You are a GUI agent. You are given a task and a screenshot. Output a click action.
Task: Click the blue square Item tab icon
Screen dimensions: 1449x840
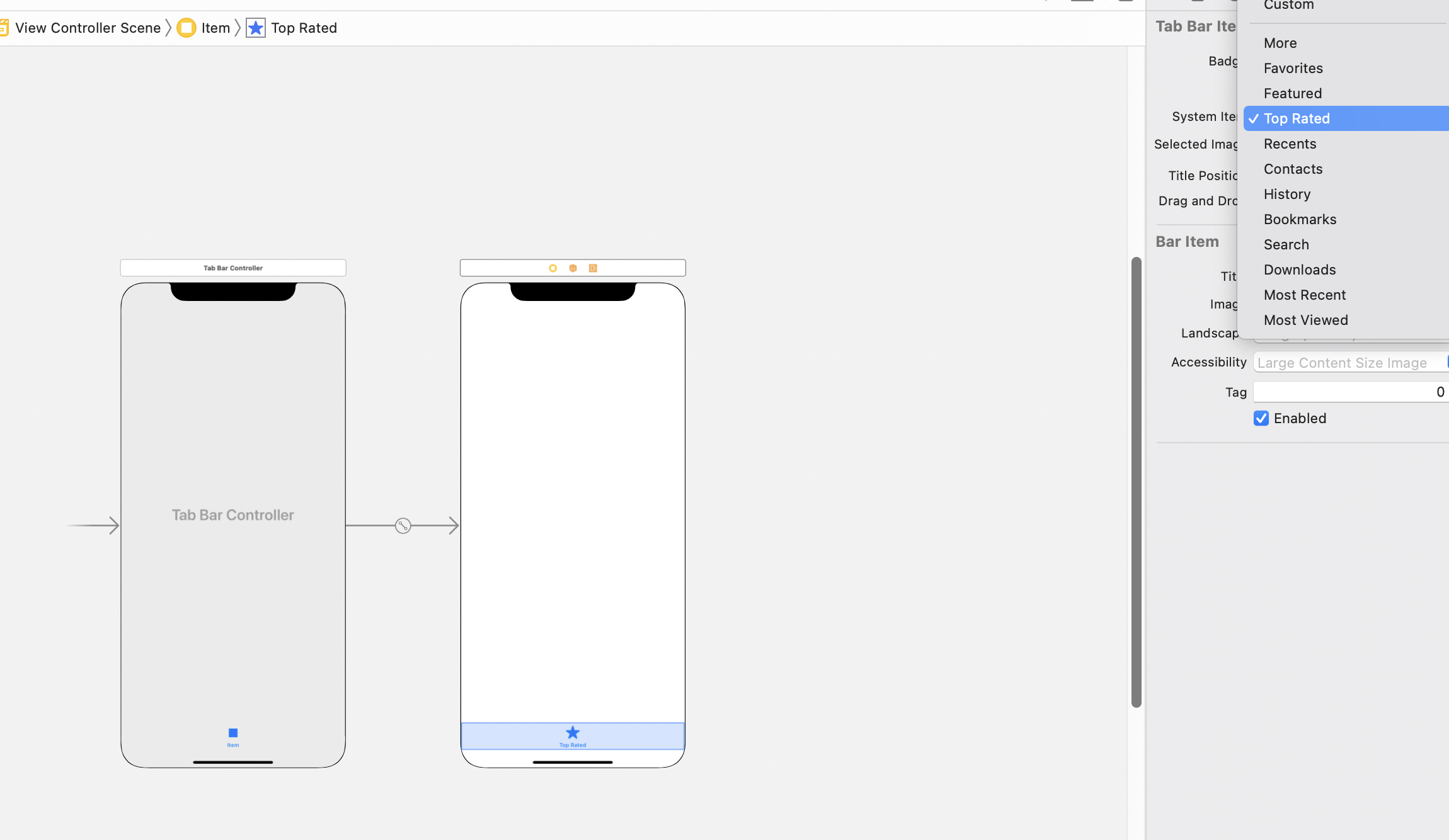pos(233,733)
